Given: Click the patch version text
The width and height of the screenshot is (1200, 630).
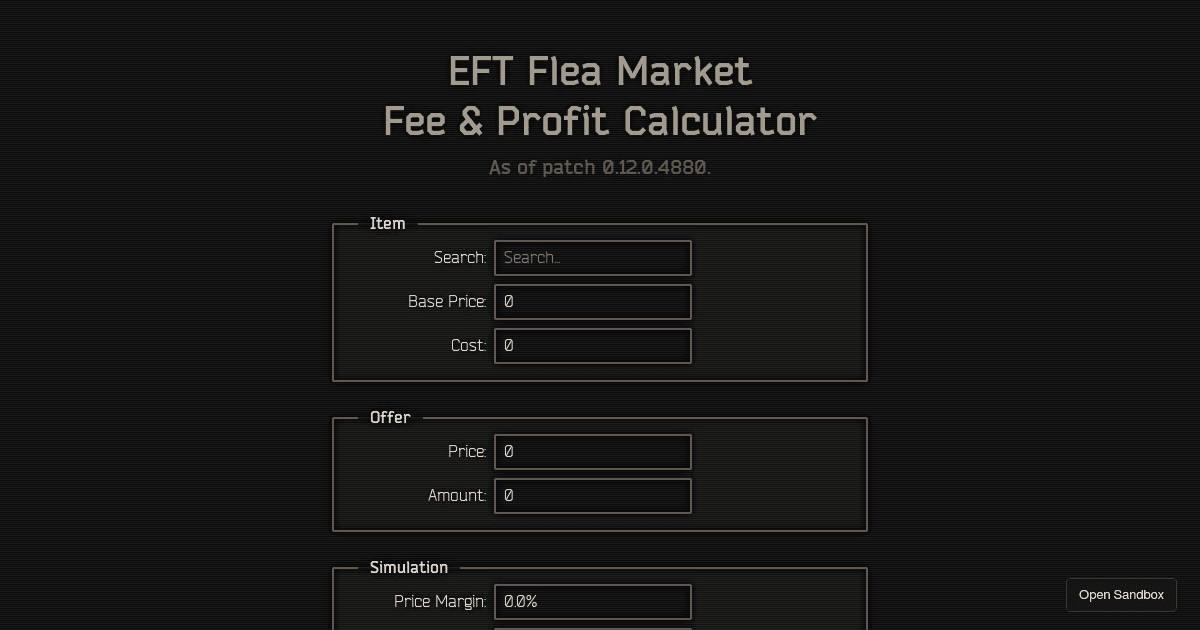Looking at the screenshot, I should click(599, 167).
